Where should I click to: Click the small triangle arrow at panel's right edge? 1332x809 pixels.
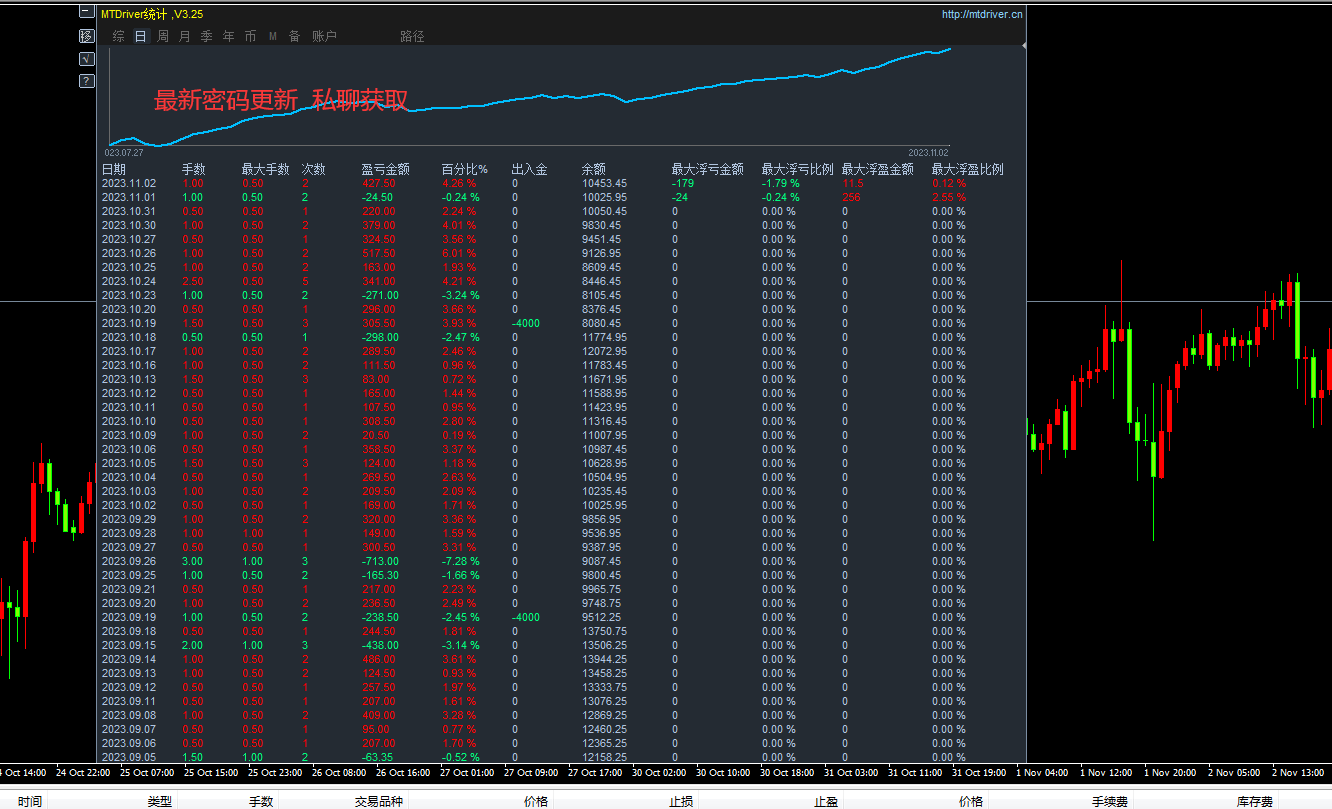(x=1023, y=45)
